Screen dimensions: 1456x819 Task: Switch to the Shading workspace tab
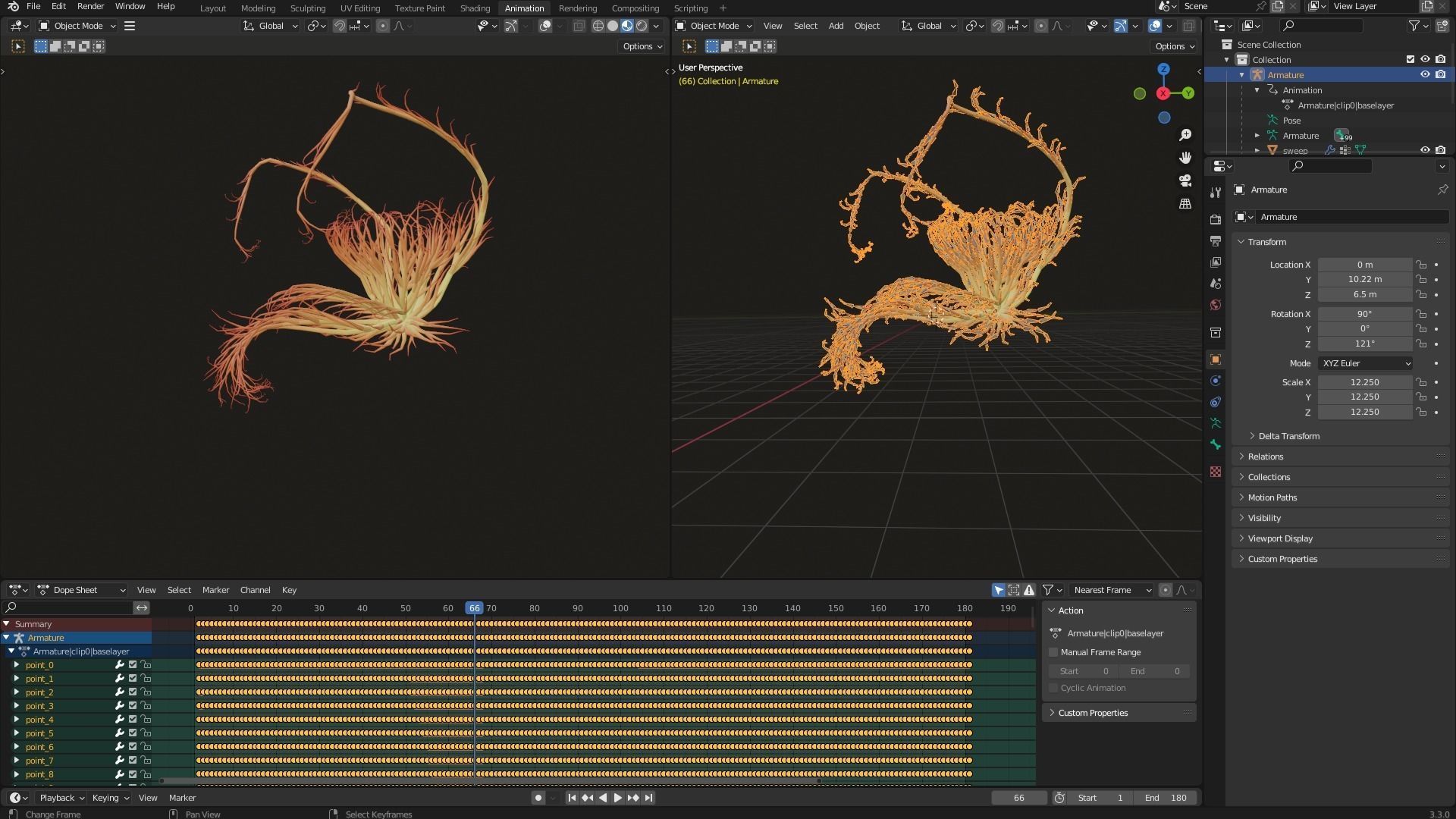pos(475,8)
